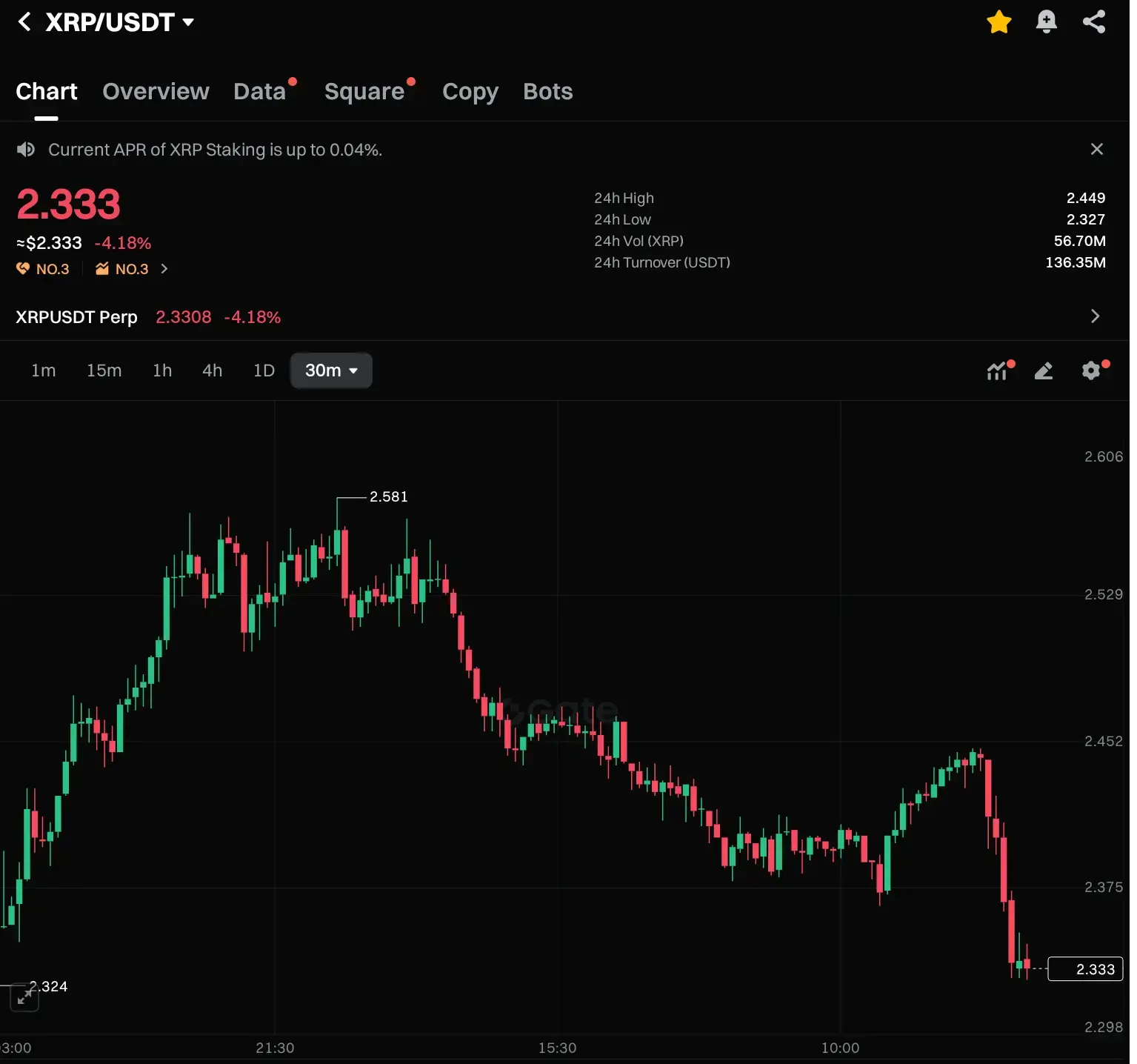Expand rankings with the chevron beside NO.3
1137x1064 pixels.
(165, 269)
